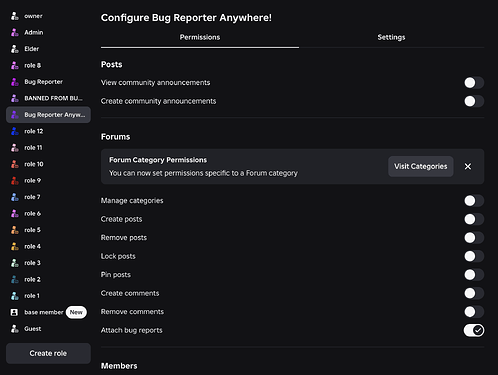Enable Create comments permission
This screenshot has width=498, height=375.
(474, 293)
